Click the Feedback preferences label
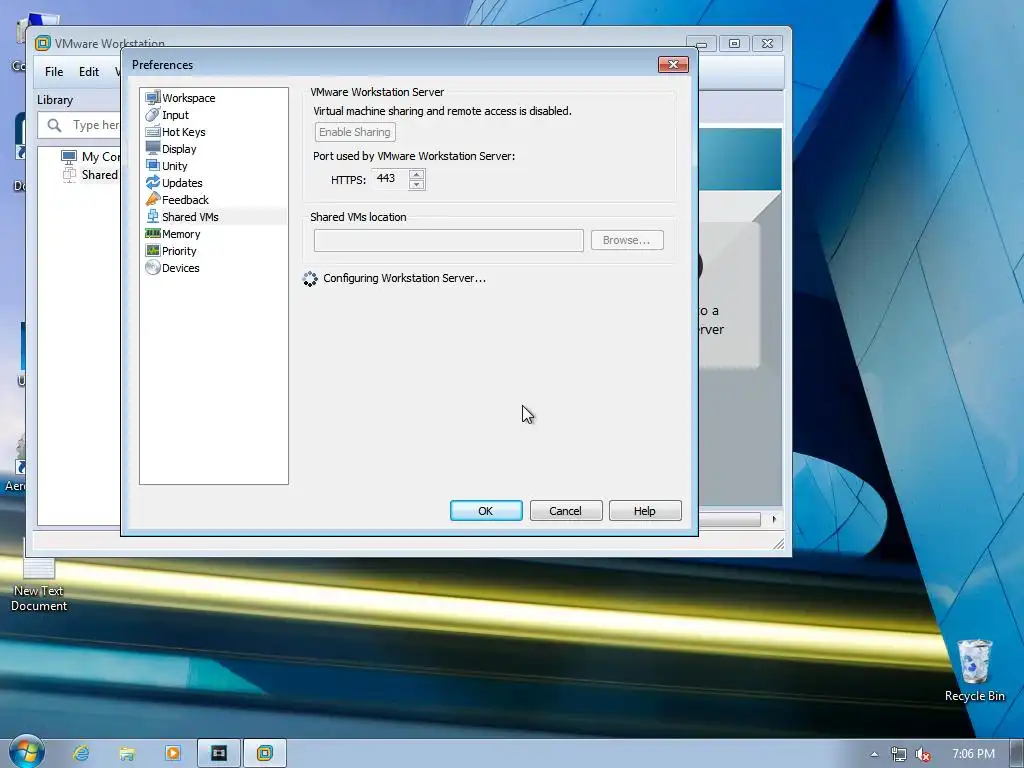Screen dimensions: 1024x768 tap(185, 200)
